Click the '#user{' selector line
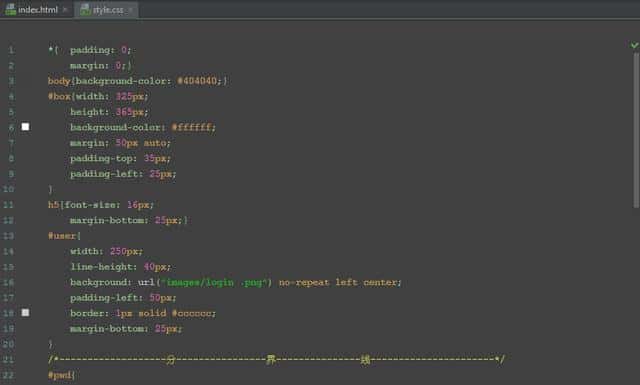 tap(64, 236)
